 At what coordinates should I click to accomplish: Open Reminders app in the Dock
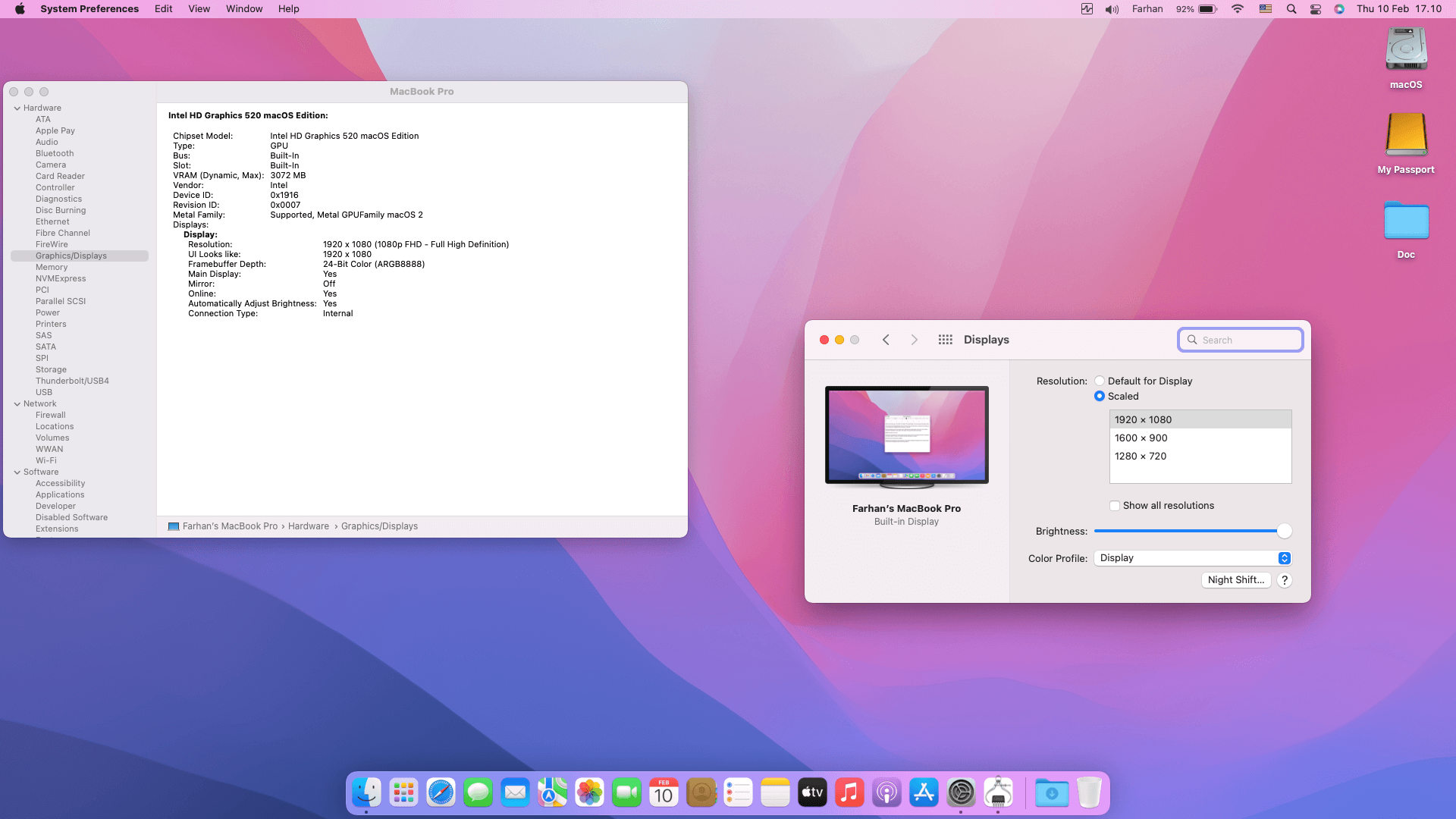pyautogui.click(x=739, y=793)
